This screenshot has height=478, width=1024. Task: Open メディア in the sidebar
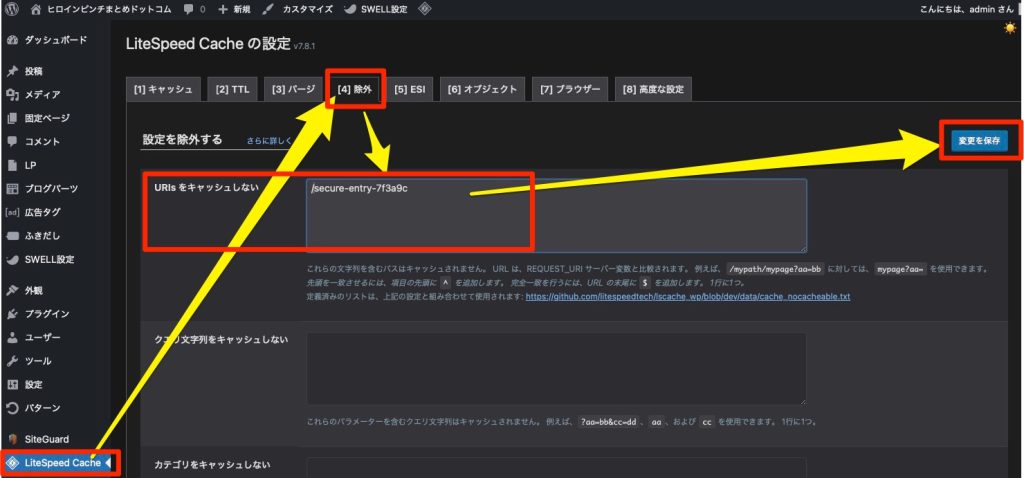pyautogui.click(x=42, y=95)
